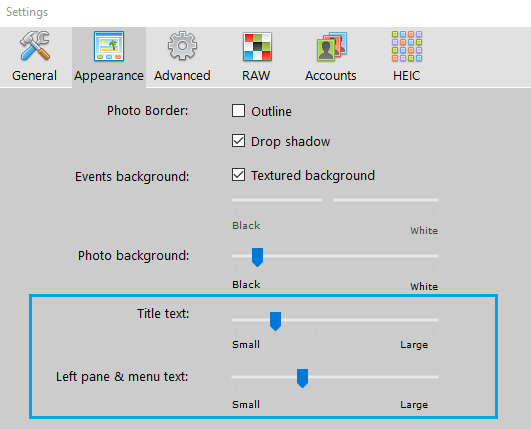Click the Drop shadow label text

click(x=291, y=142)
